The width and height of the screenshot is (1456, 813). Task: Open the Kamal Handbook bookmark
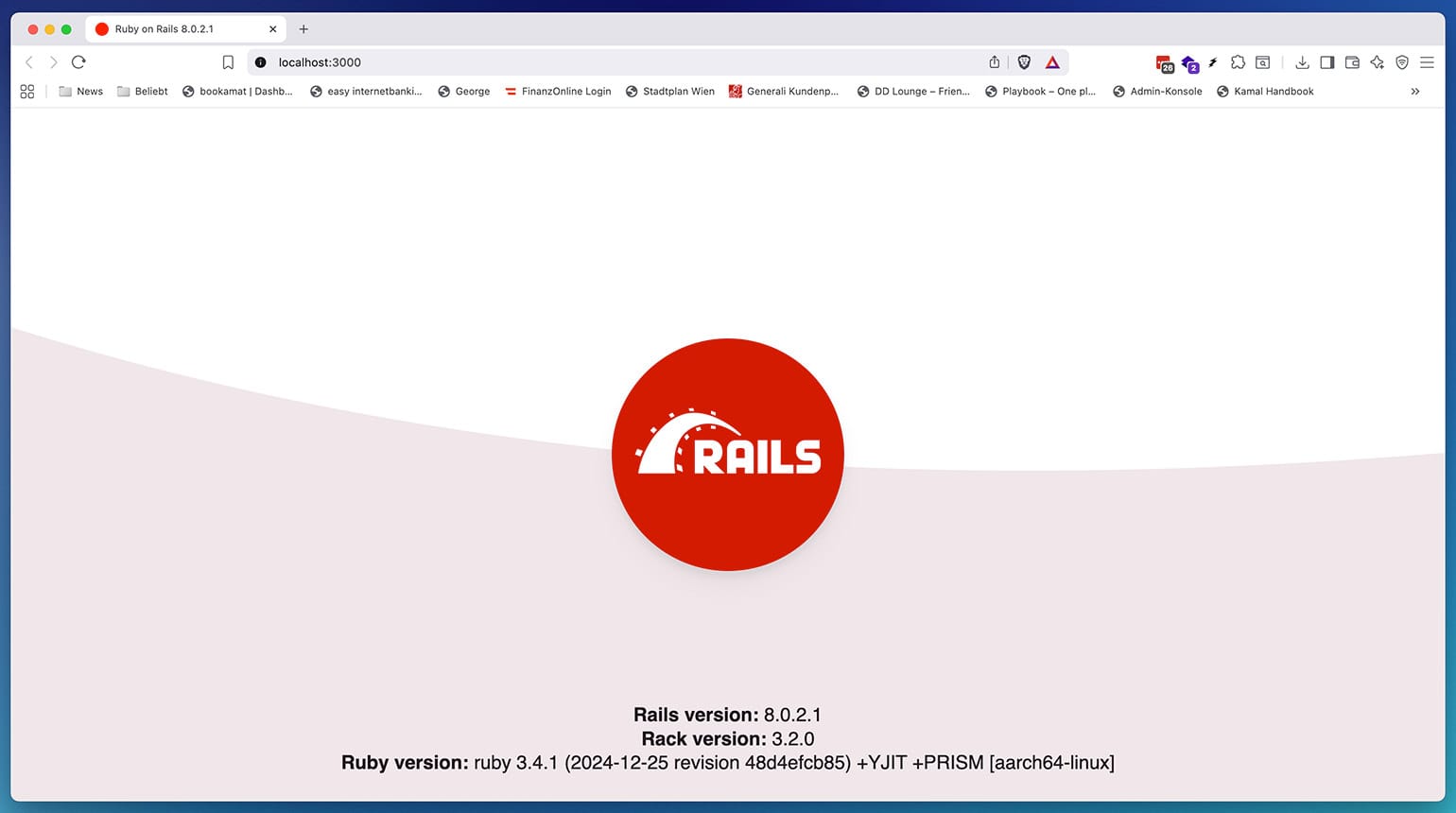(1265, 92)
